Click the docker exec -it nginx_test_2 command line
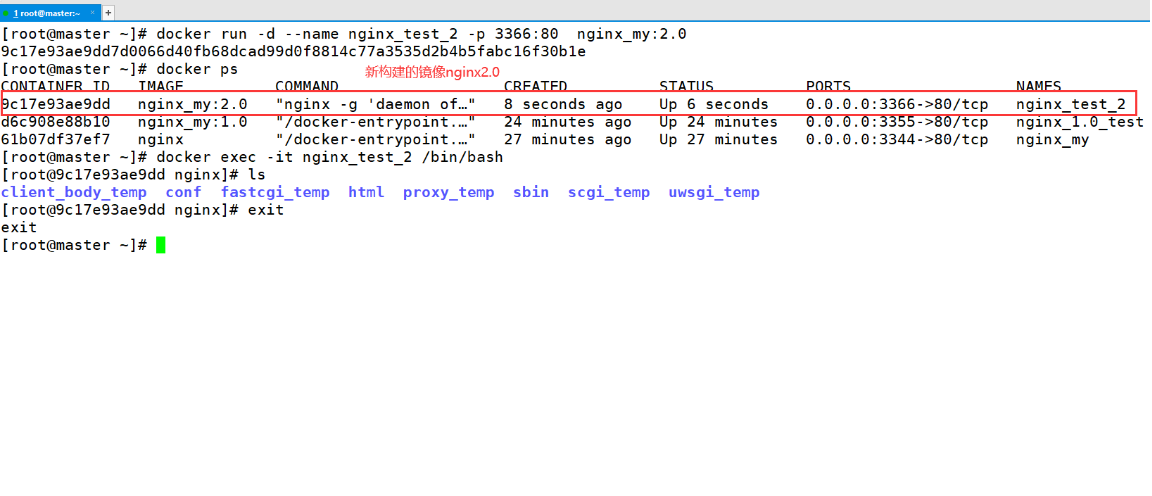This screenshot has height=496, width=1152. pos(252,157)
